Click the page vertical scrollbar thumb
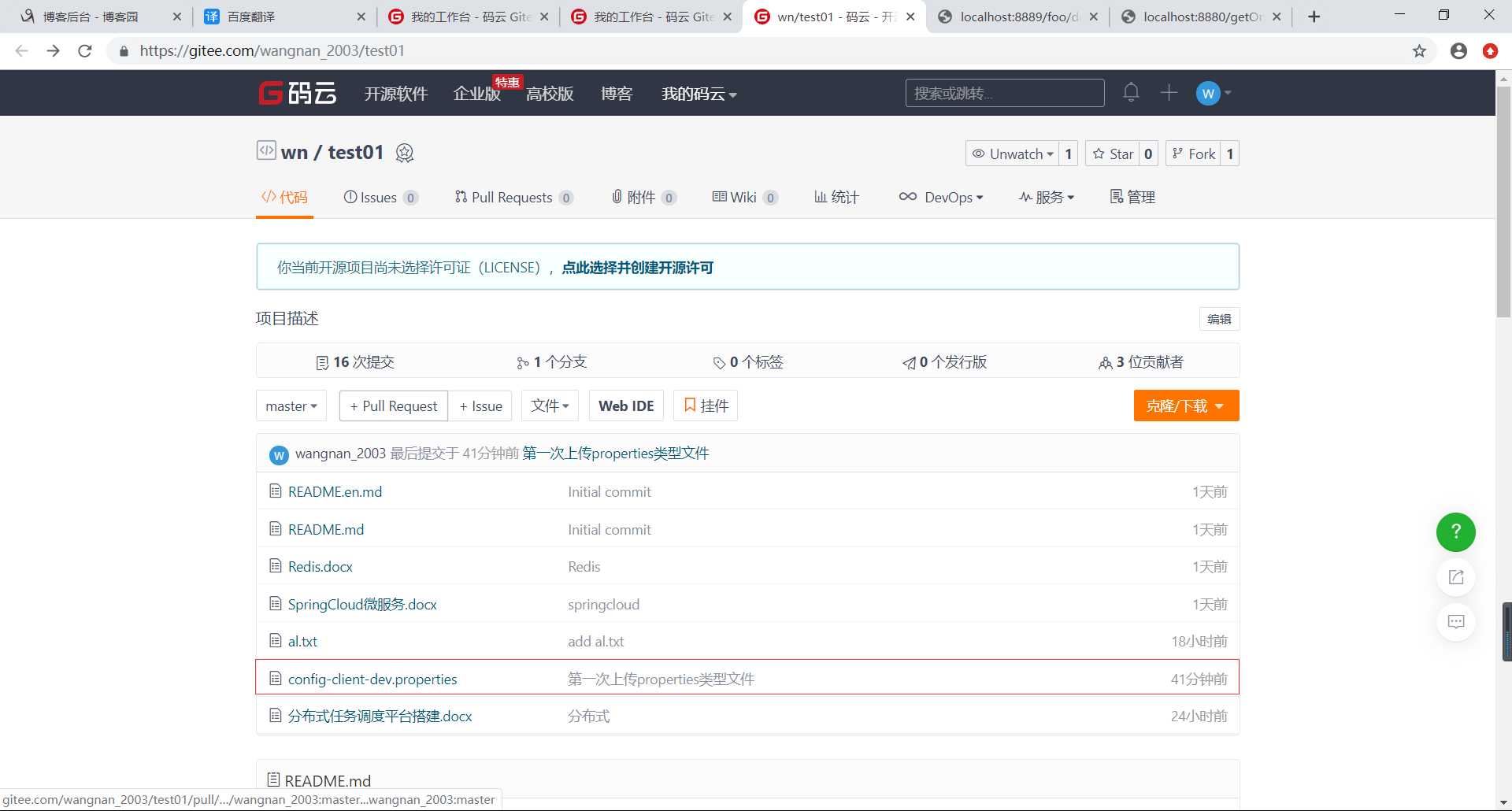This screenshot has width=1512, height=811. (x=1503, y=201)
